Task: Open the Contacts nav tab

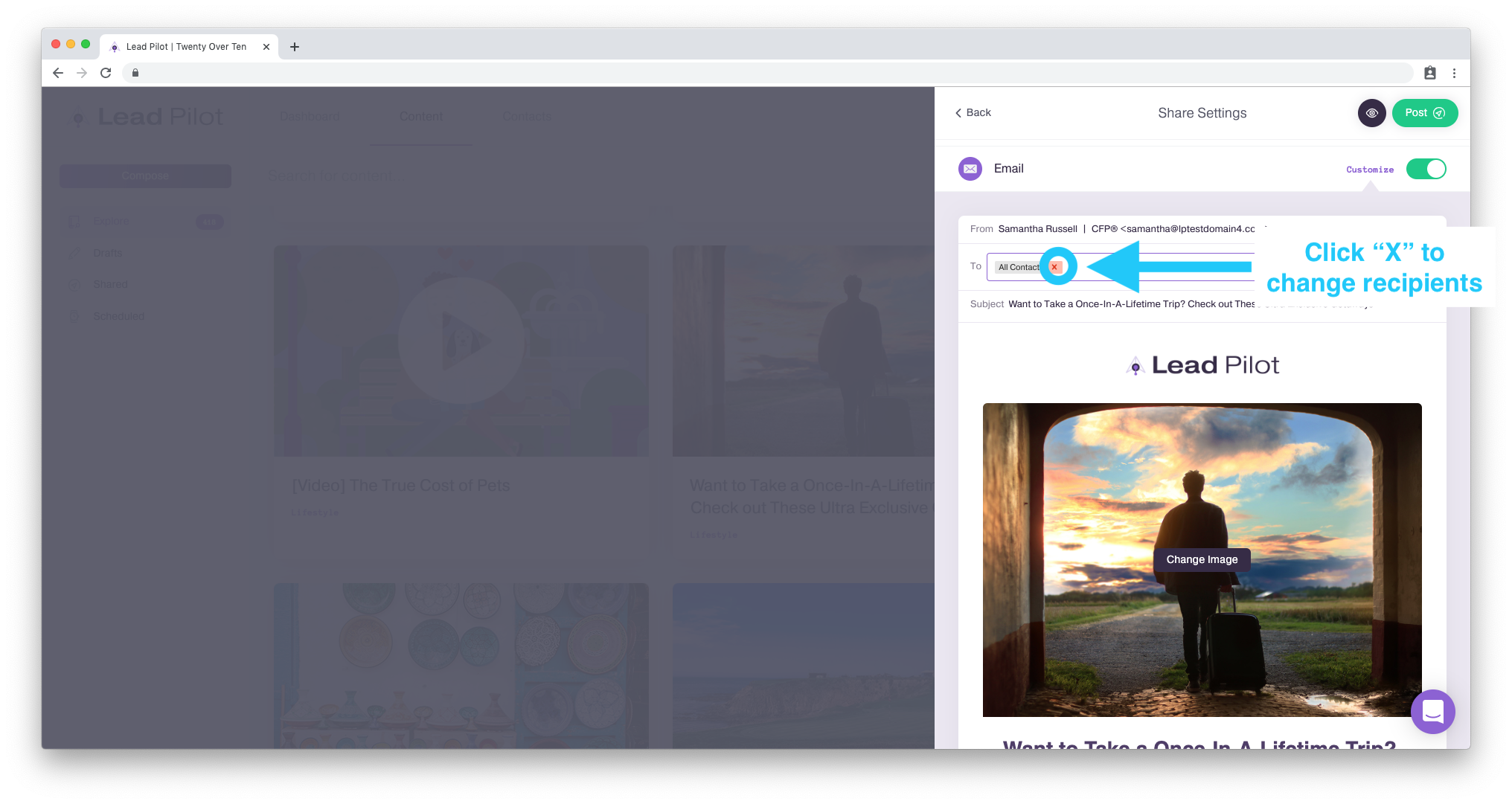Action: (527, 117)
